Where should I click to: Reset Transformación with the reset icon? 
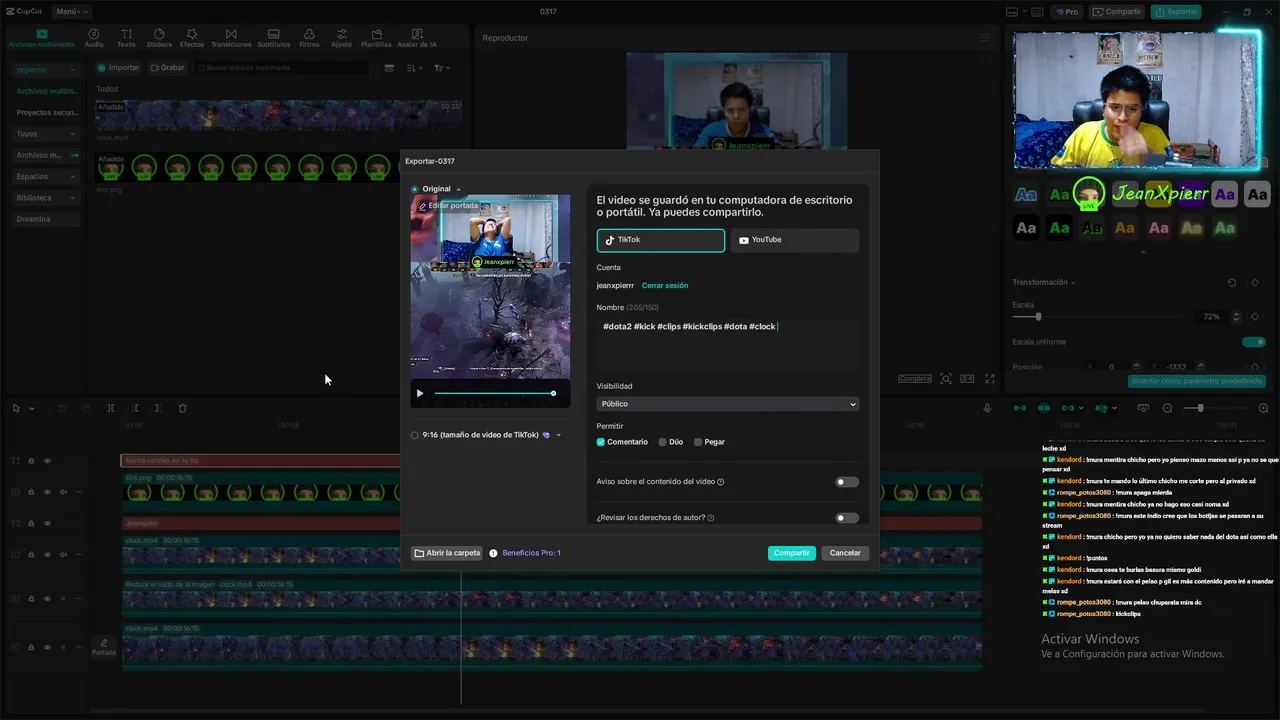pos(1232,283)
